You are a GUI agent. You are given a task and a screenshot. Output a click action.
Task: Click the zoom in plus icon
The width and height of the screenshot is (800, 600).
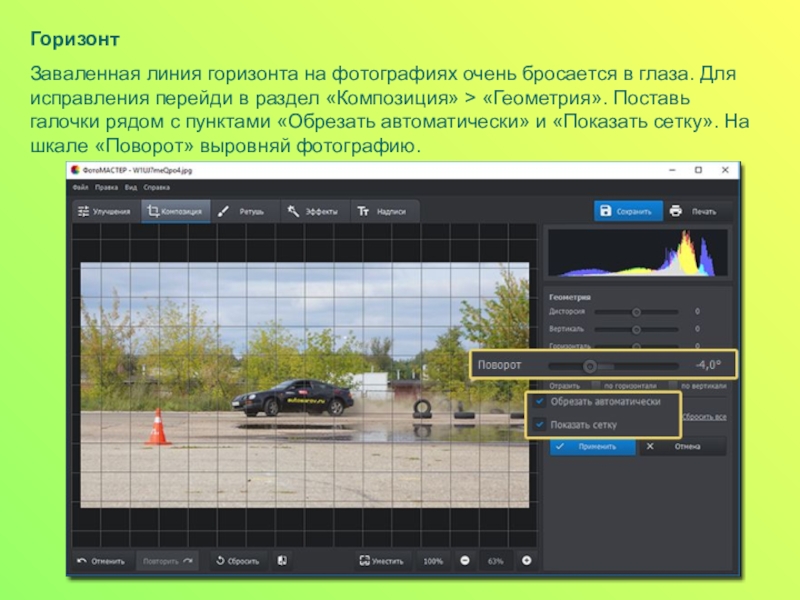(x=527, y=561)
